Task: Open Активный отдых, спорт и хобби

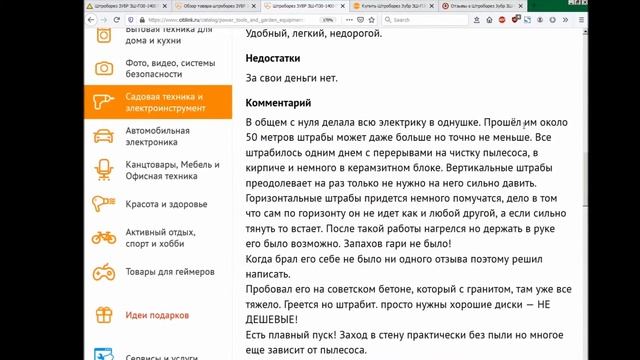Action: point(160,238)
